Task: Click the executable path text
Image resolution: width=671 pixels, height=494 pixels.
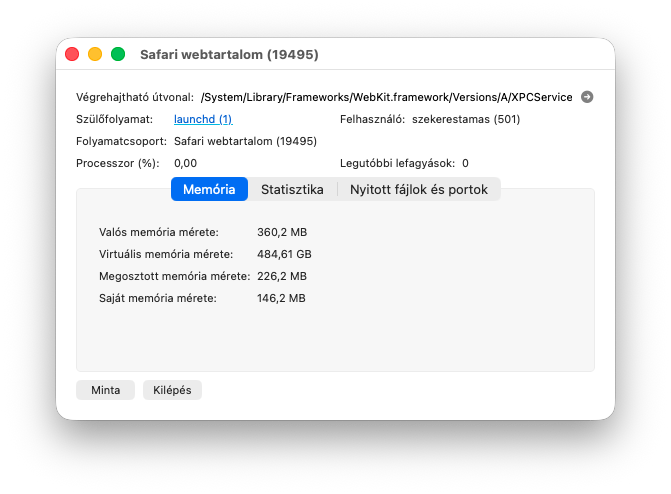Action: tap(386, 98)
